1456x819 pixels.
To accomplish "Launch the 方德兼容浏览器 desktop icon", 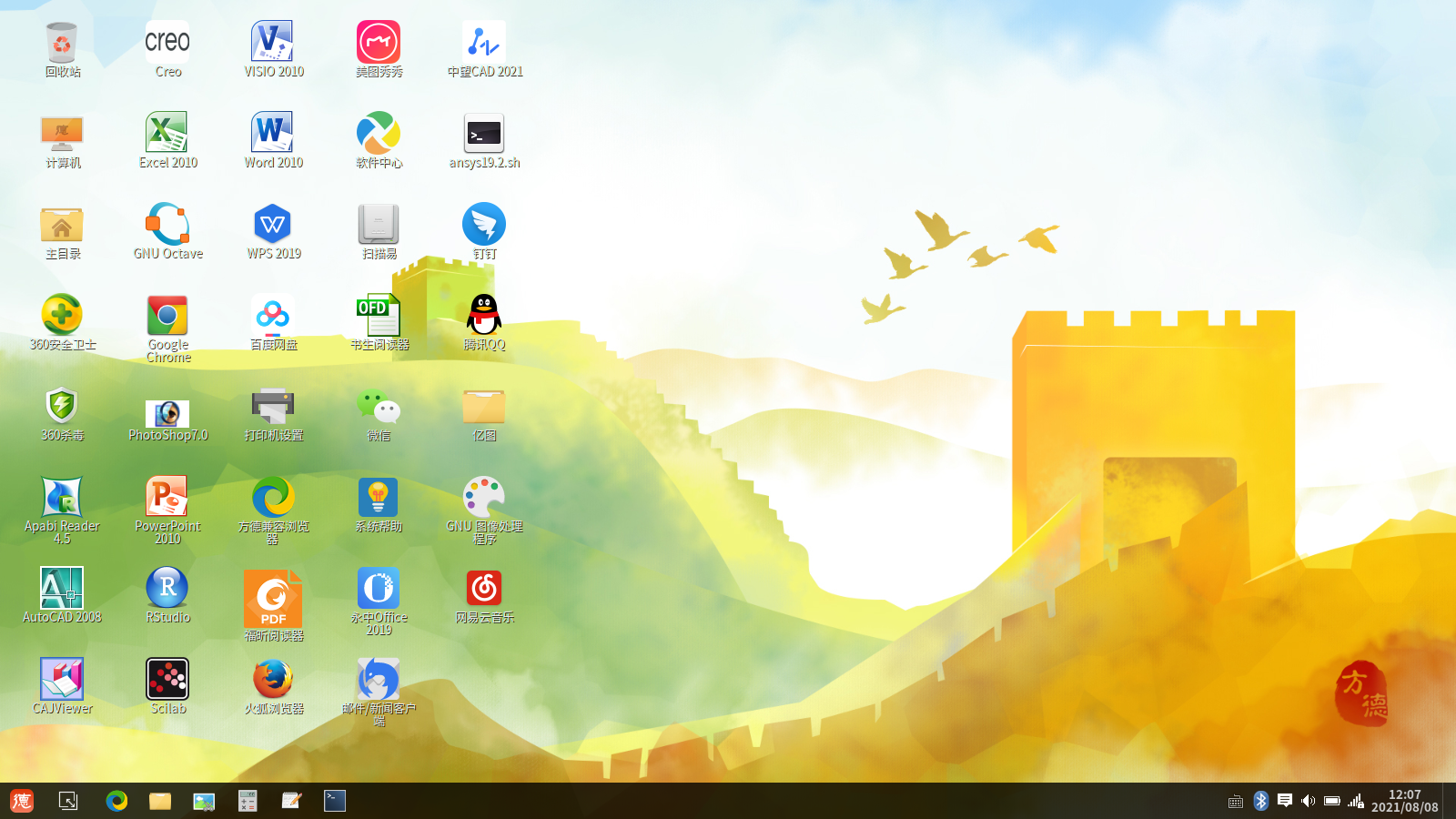I will coord(273,497).
